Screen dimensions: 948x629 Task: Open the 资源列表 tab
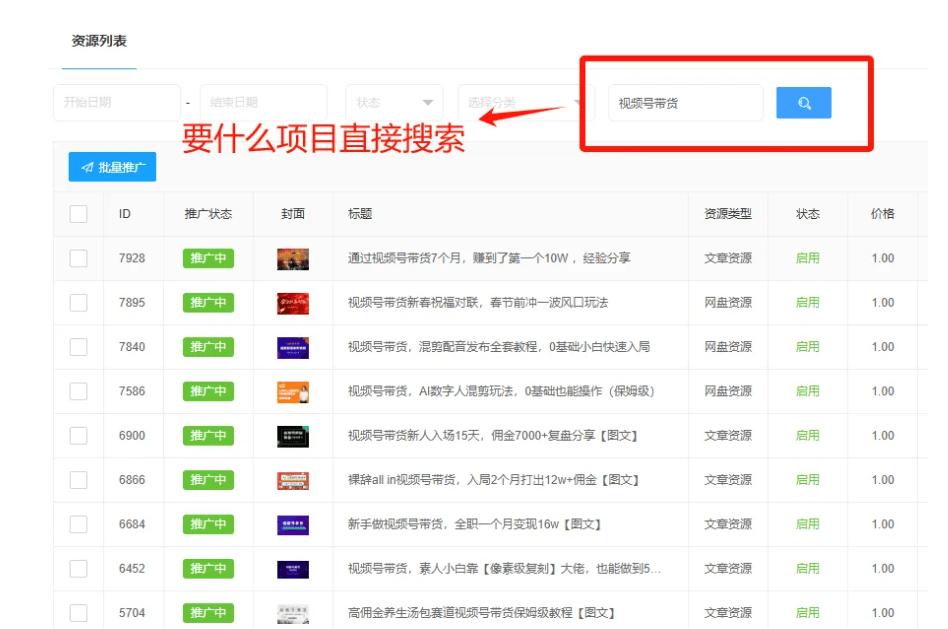99,41
